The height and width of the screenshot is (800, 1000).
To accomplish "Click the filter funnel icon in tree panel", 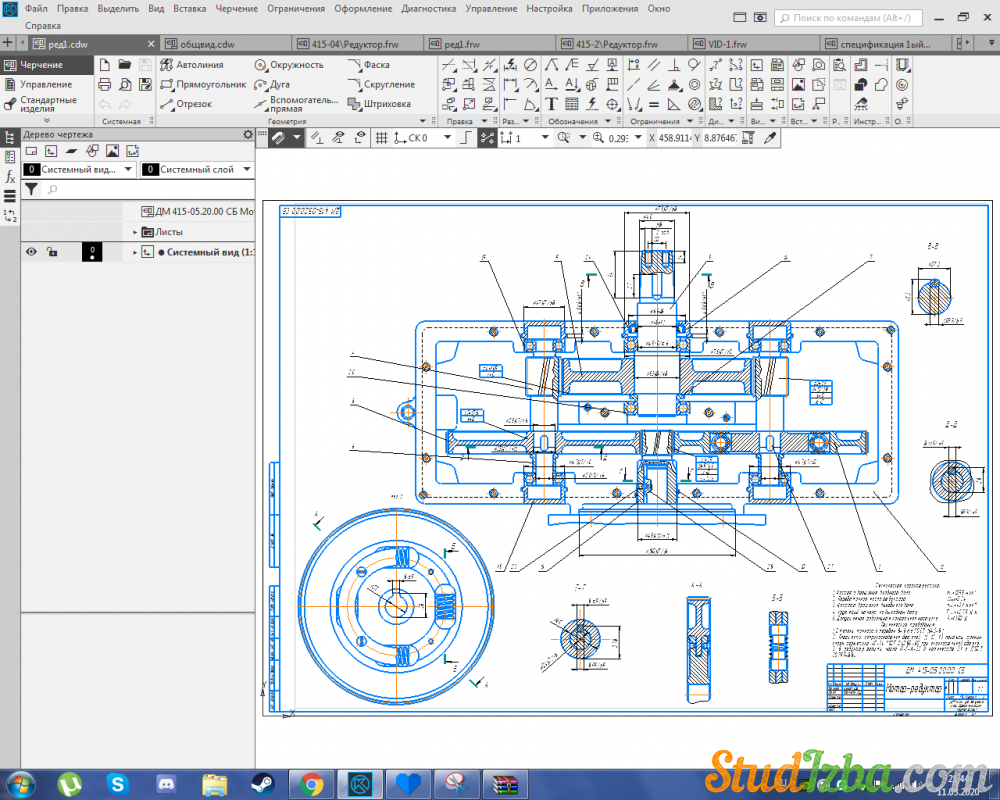I will click(31, 188).
